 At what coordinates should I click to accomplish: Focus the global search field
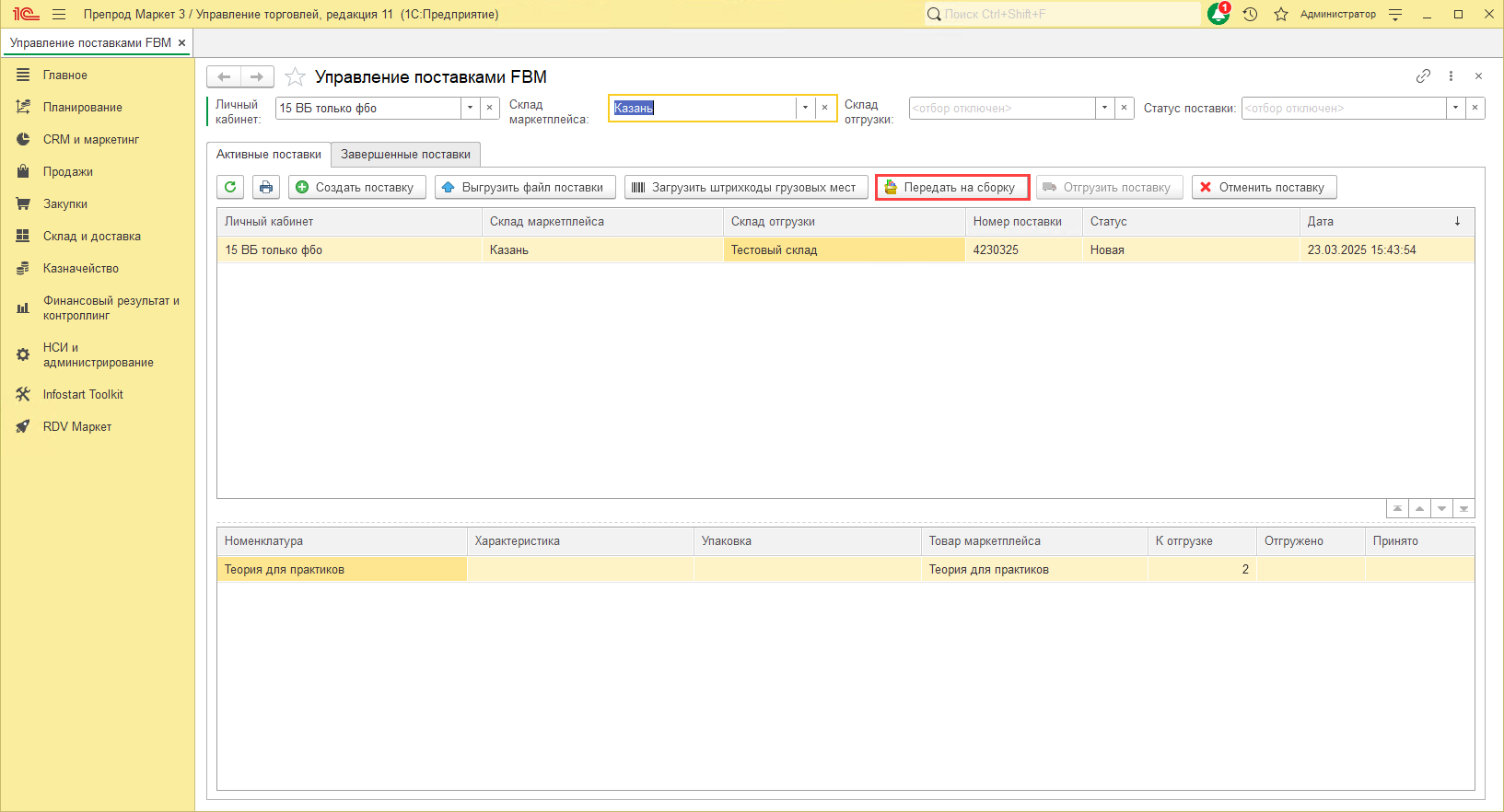tap(1063, 14)
